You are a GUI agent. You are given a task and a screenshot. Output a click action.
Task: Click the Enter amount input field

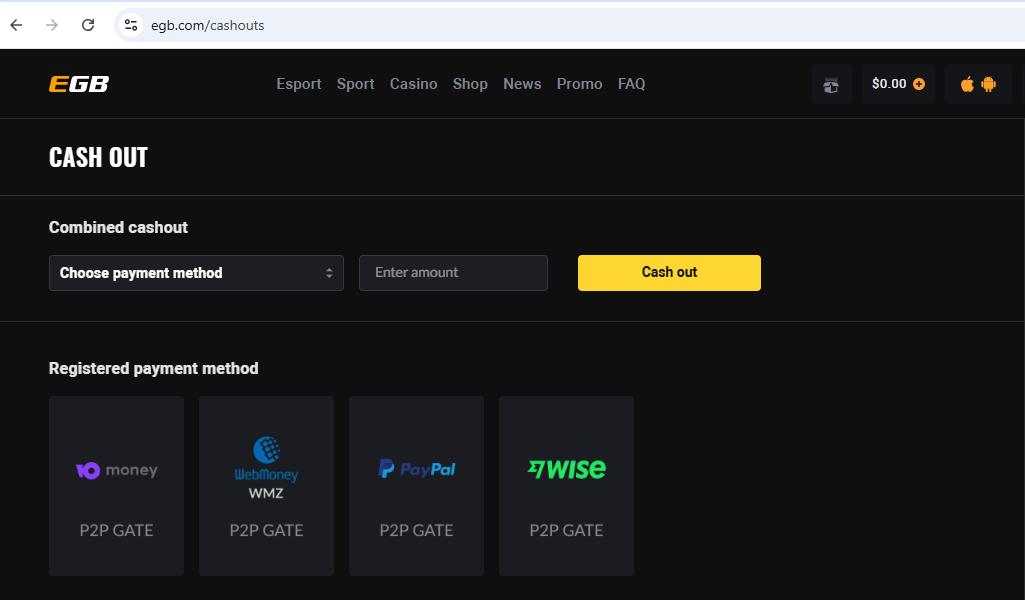pos(453,273)
